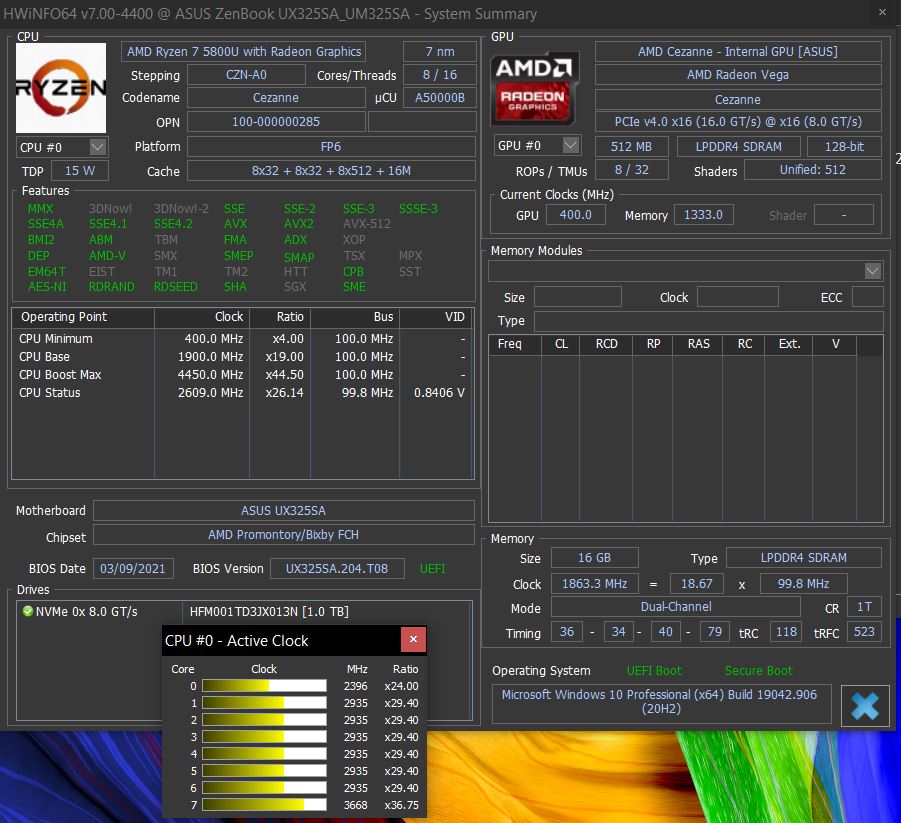Image resolution: width=901 pixels, height=823 pixels.
Task: Click the AMD Radeon Vega field
Action: pyautogui.click(x=738, y=75)
